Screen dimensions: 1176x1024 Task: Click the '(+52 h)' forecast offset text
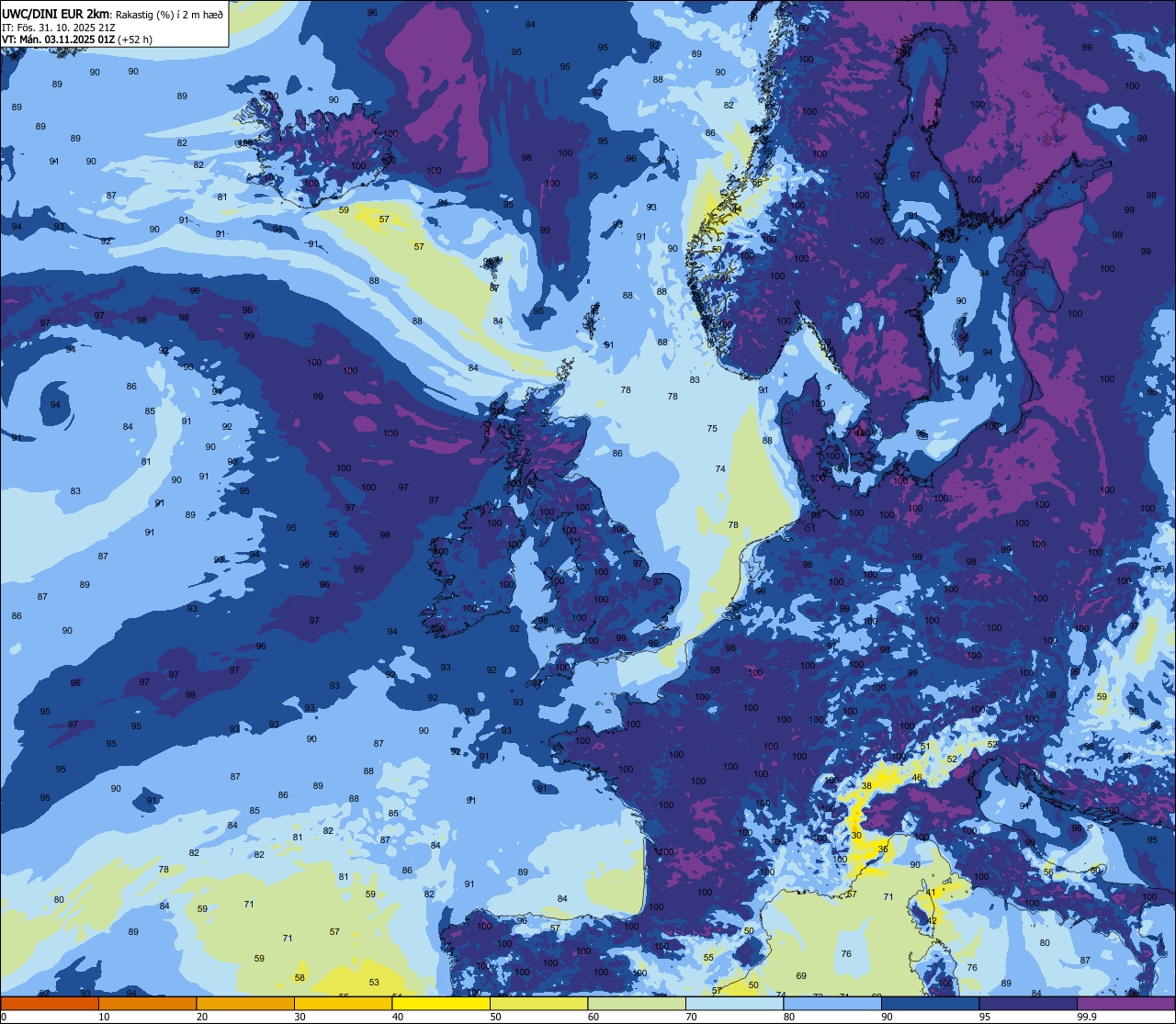click(x=134, y=39)
